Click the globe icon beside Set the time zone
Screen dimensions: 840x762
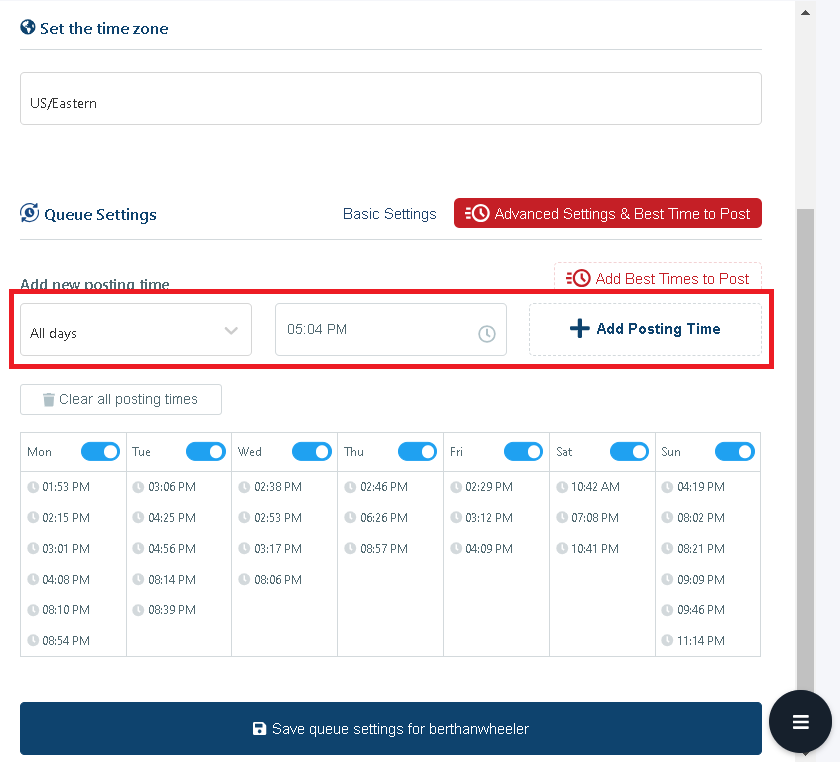click(27, 28)
